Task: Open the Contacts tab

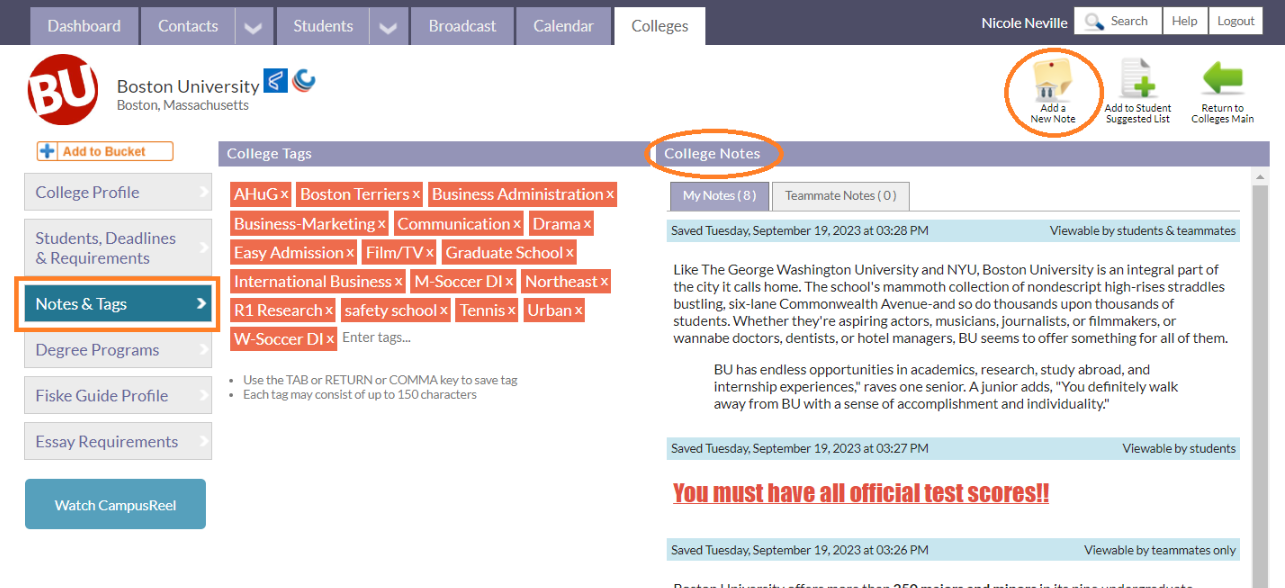Action: coord(188,26)
